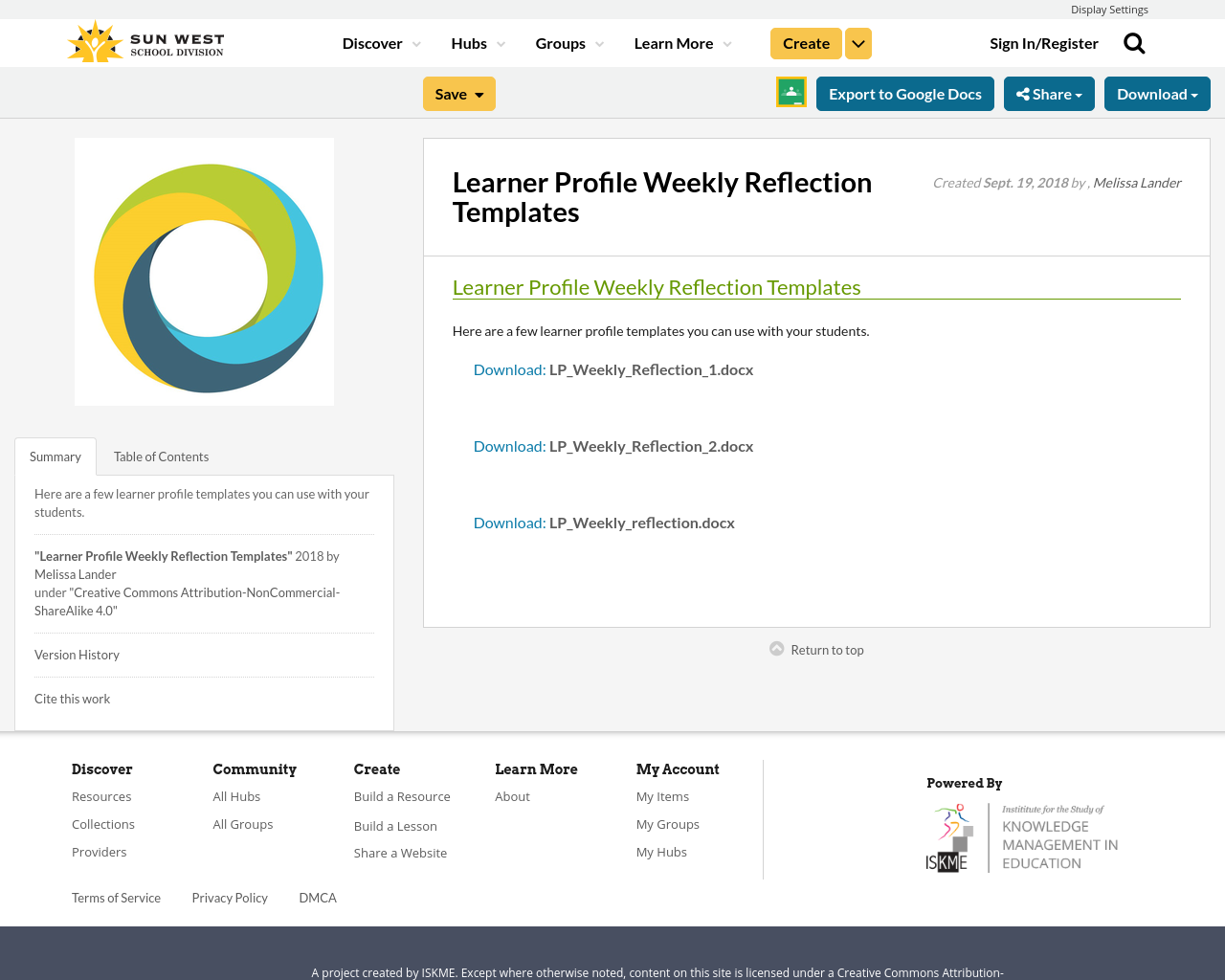Download LP_Weekly_Reflection_1.docx
This screenshot has width=1225, height=980.
click(x=508, y=367)
